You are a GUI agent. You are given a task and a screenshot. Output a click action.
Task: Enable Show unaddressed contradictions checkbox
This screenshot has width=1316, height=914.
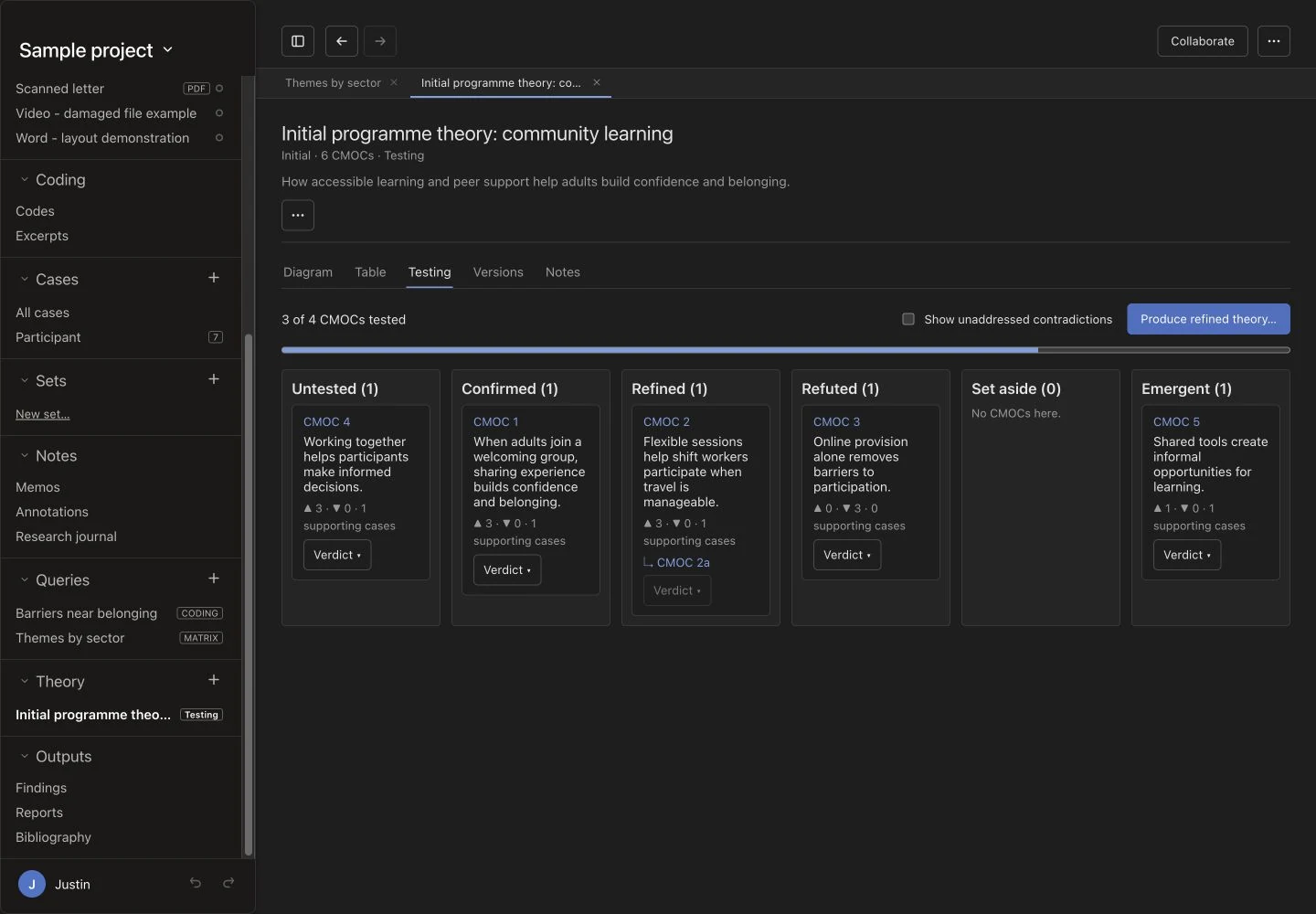[x=908, y=319]
